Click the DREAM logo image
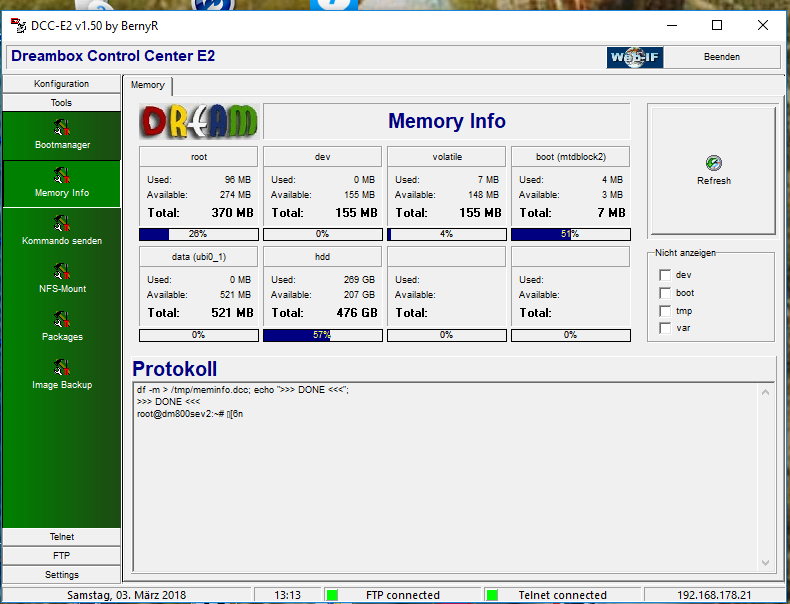This screenshot has width=790, height=604. click(x=199, y=121)
